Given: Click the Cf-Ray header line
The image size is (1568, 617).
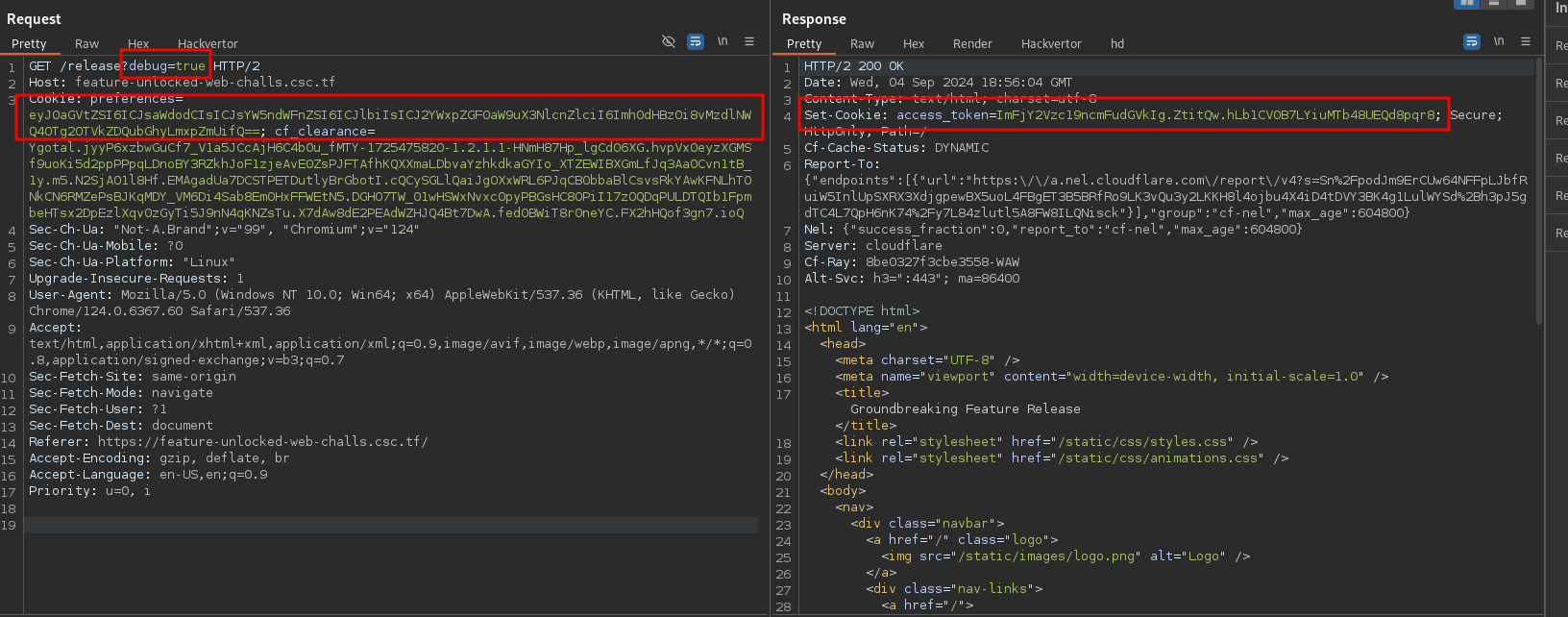Looking at the screenshot, I should point(912,262).
